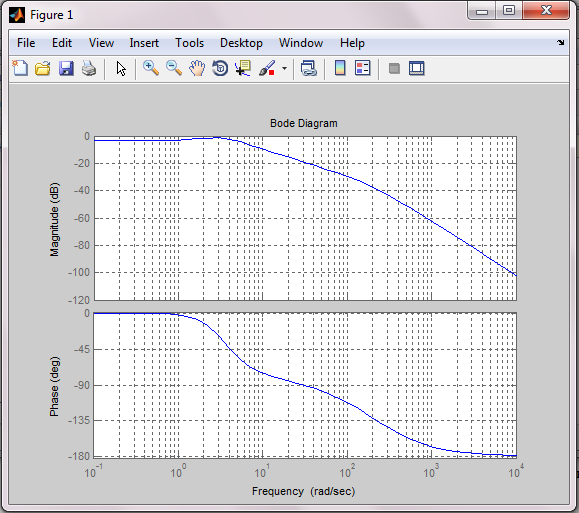Open a file with the folder icon
The width and height of the screenshot is (579, 513).
43,68
